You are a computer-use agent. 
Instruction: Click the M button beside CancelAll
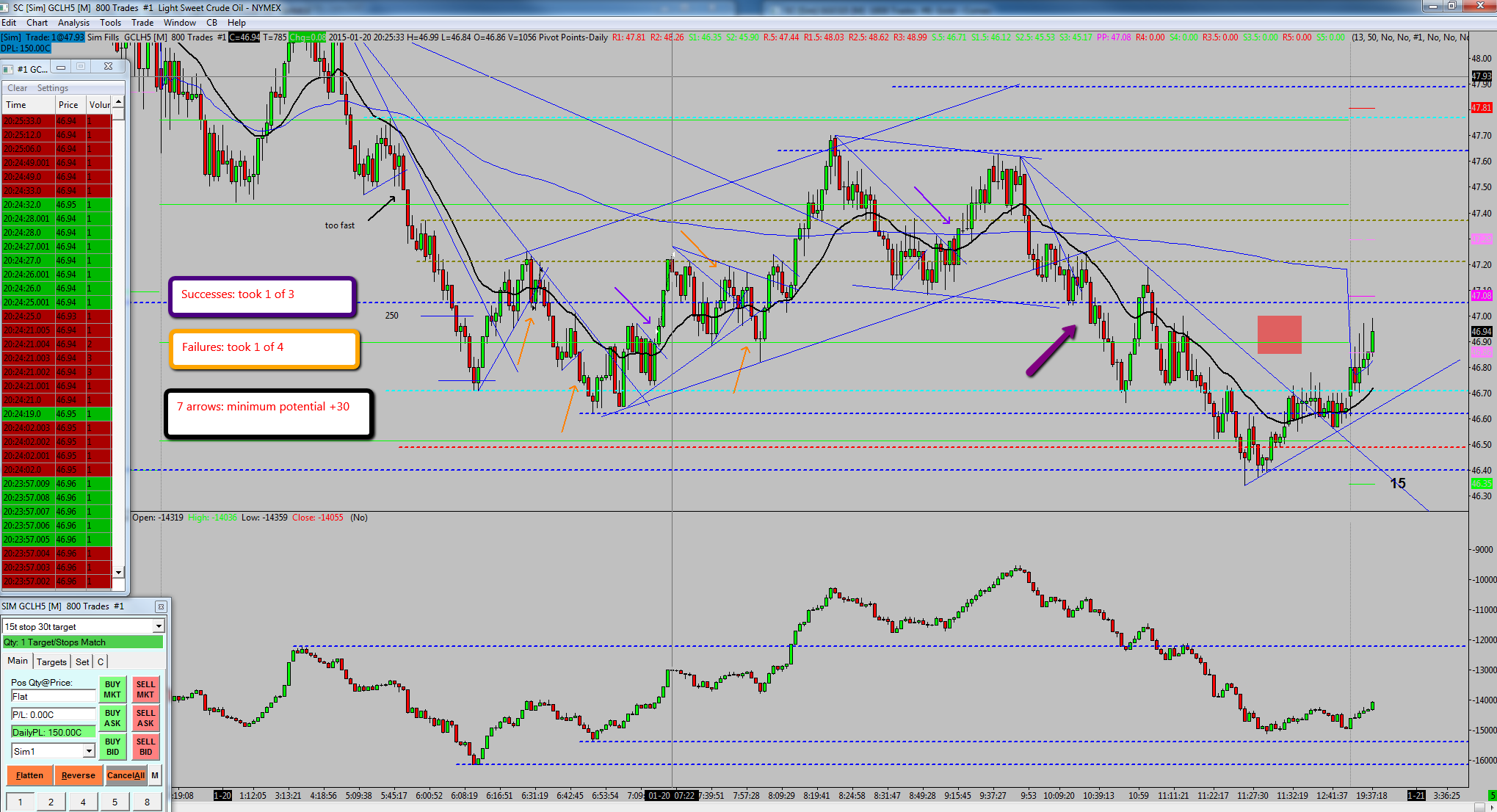coord(155,775)
